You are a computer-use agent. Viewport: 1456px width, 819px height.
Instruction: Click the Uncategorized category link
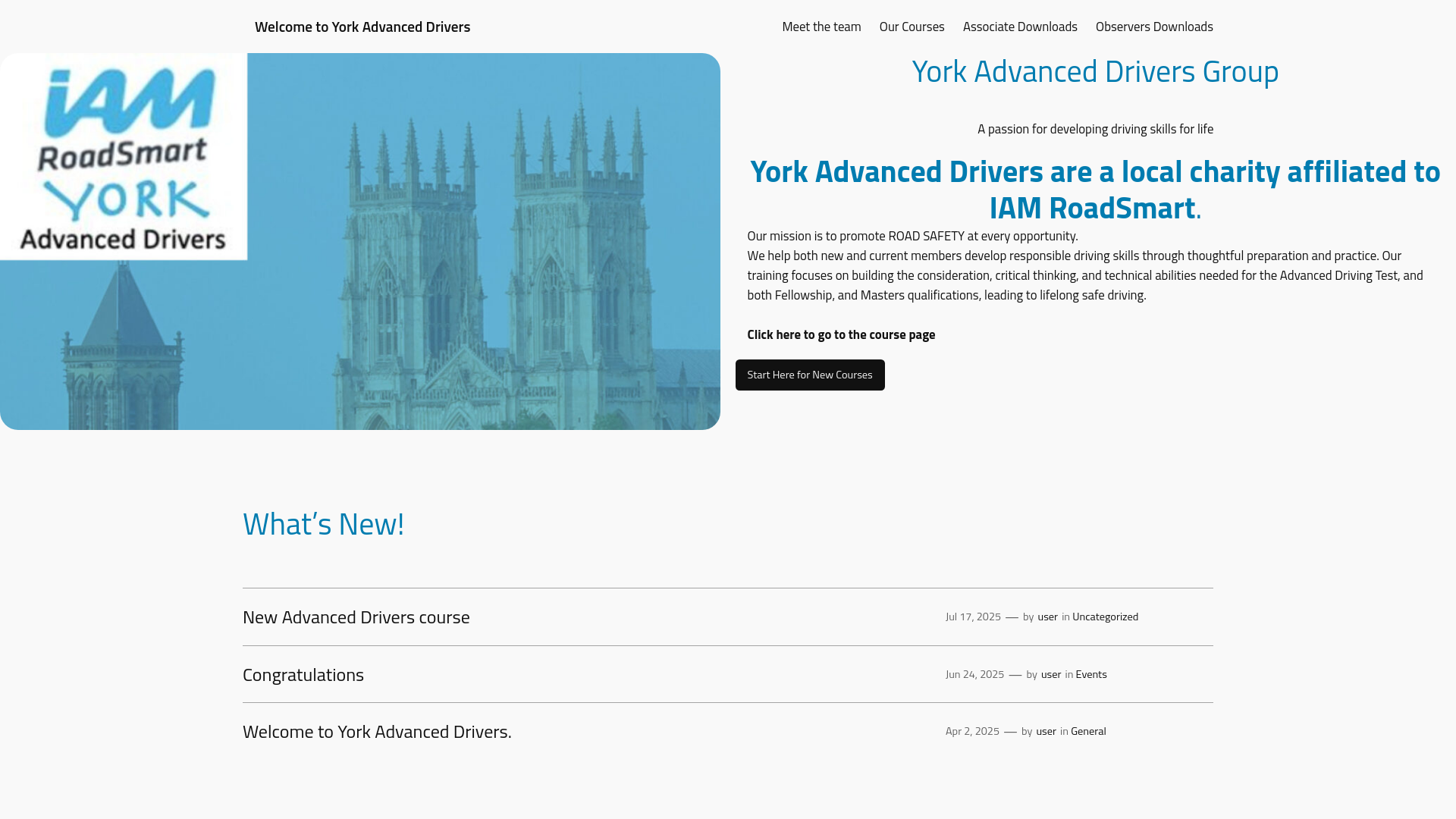click(1105, 617)
